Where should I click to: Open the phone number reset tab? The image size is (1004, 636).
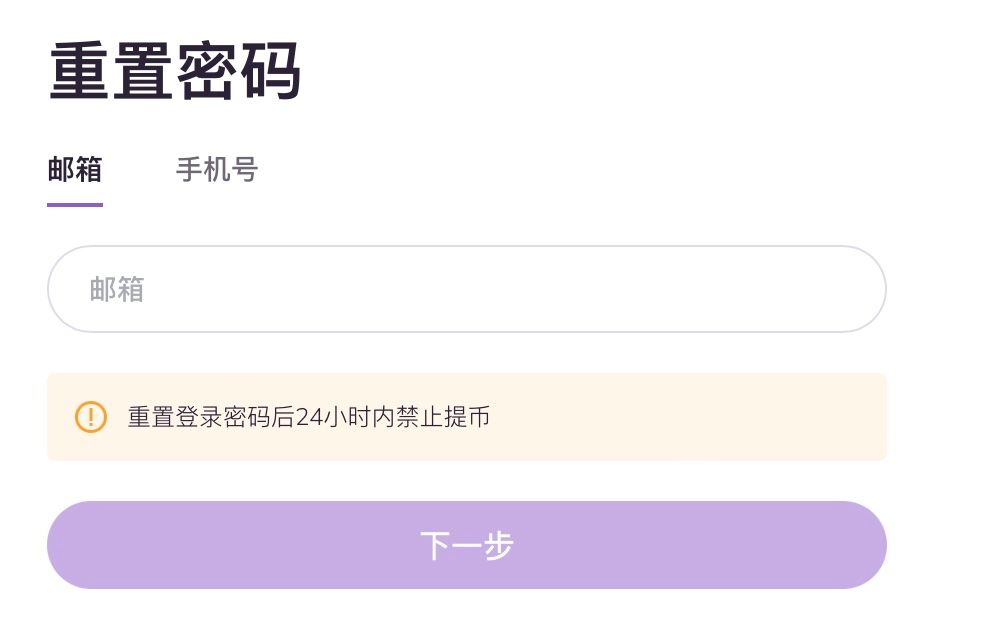click(217, 170)
